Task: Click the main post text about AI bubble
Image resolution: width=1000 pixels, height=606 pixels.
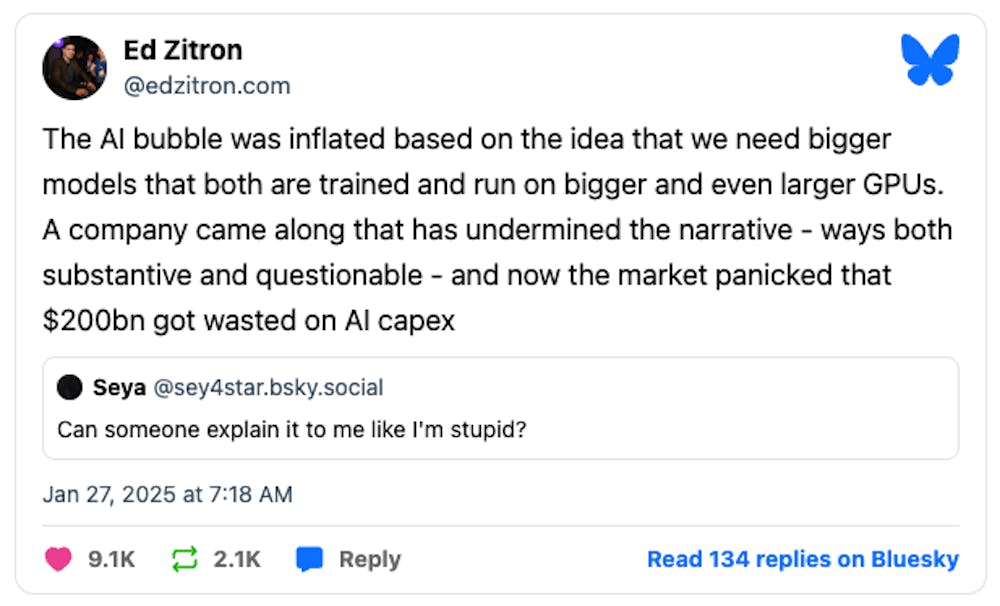Action: (497, 230)
